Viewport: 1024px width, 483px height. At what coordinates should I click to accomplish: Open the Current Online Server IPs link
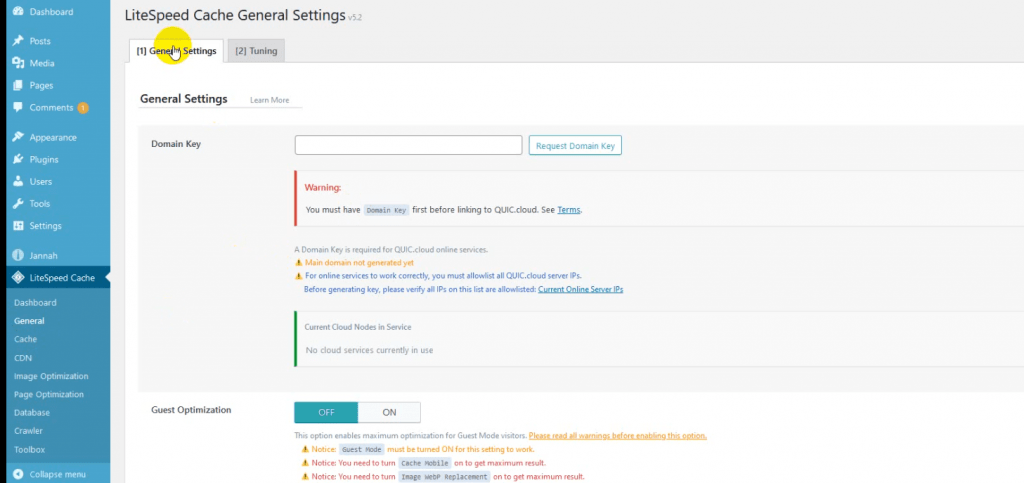click(581, 289)
